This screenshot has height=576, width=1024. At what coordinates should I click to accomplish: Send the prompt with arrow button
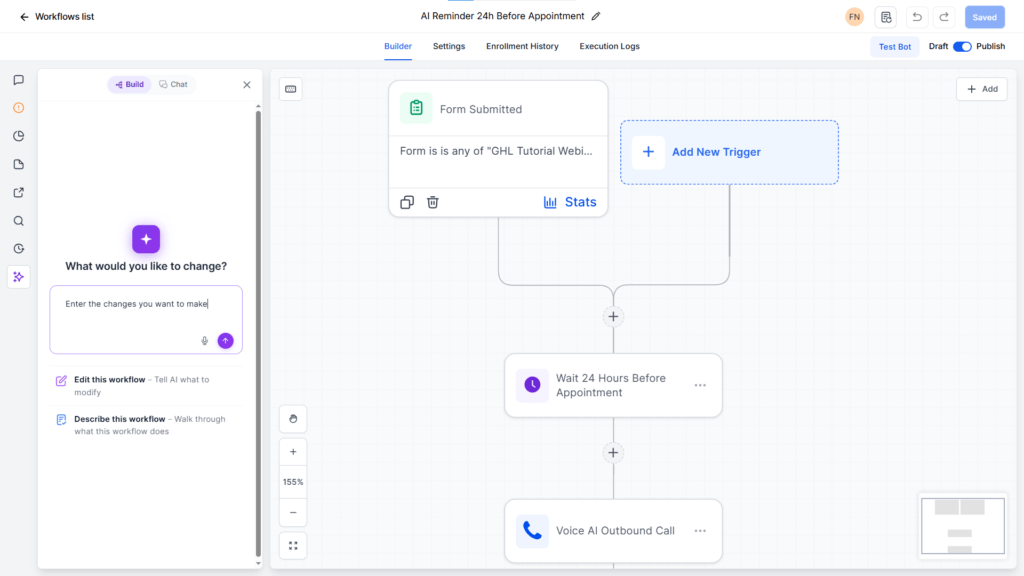coord(225,341)
